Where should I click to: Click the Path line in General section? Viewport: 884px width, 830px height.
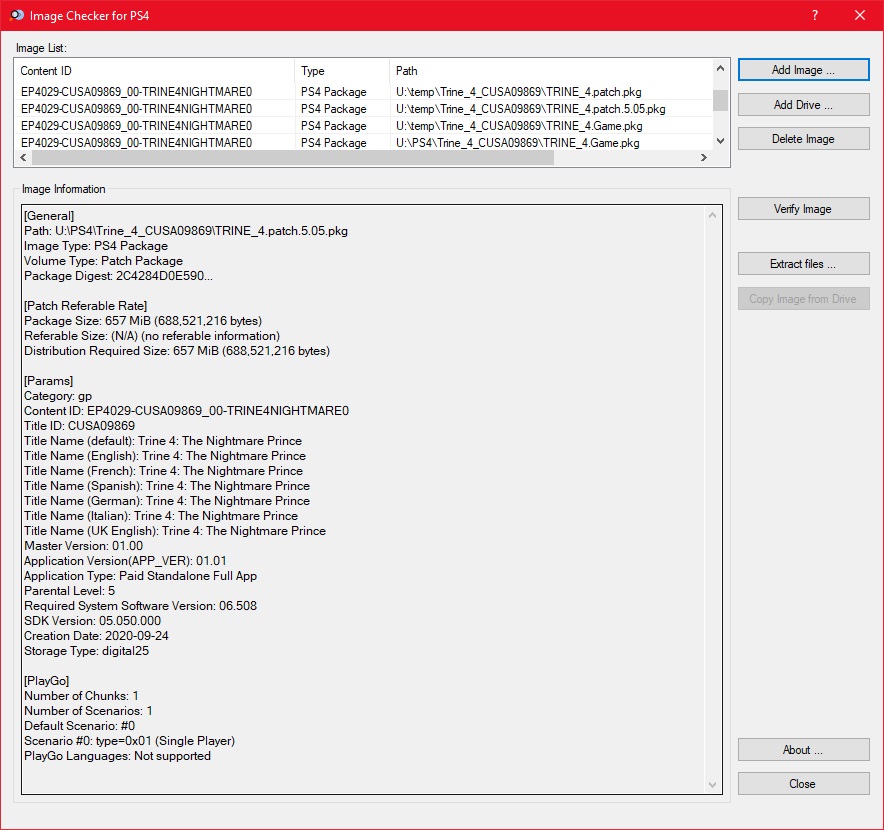click(x=186, y=231)
